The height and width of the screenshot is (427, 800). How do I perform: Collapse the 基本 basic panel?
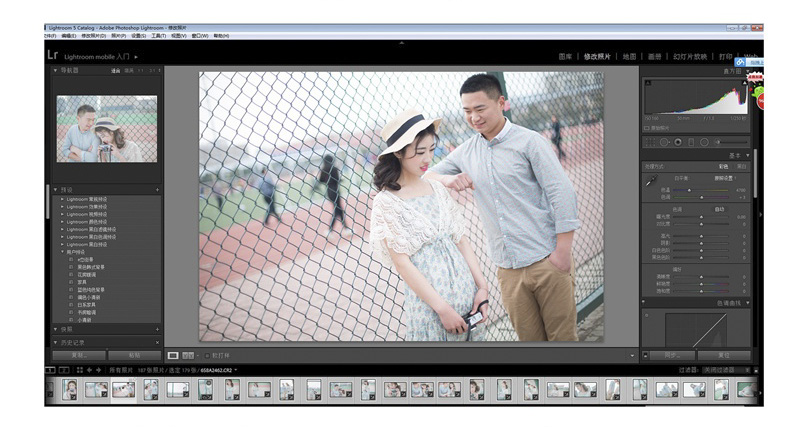tap(748, 156)
